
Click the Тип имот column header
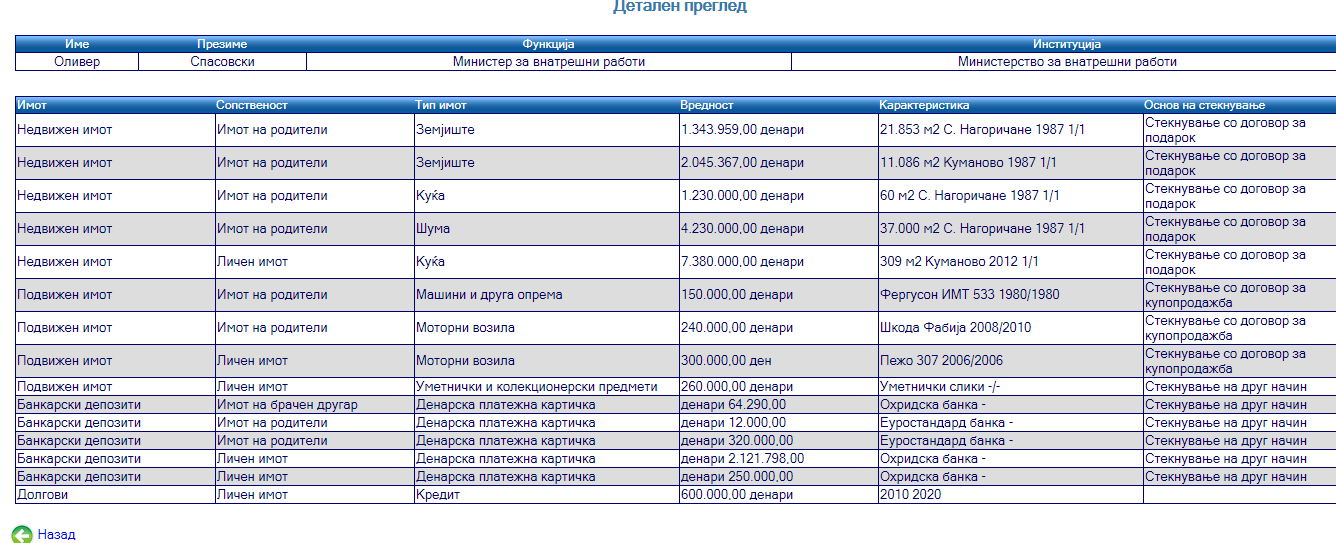(x=441, y=105)
